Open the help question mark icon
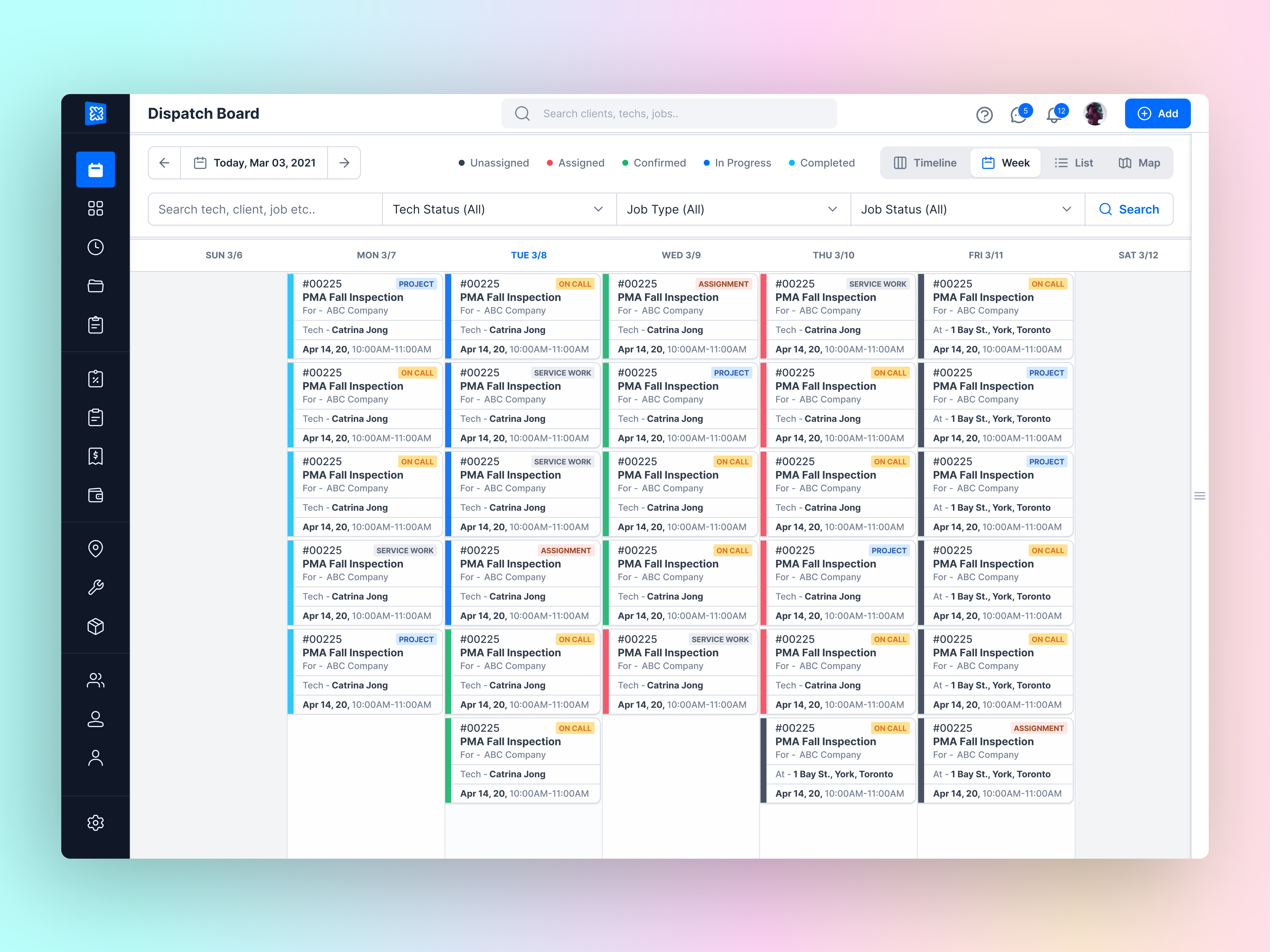The width and height of the screenshot is (1270, 952). [x=984, y=115]
